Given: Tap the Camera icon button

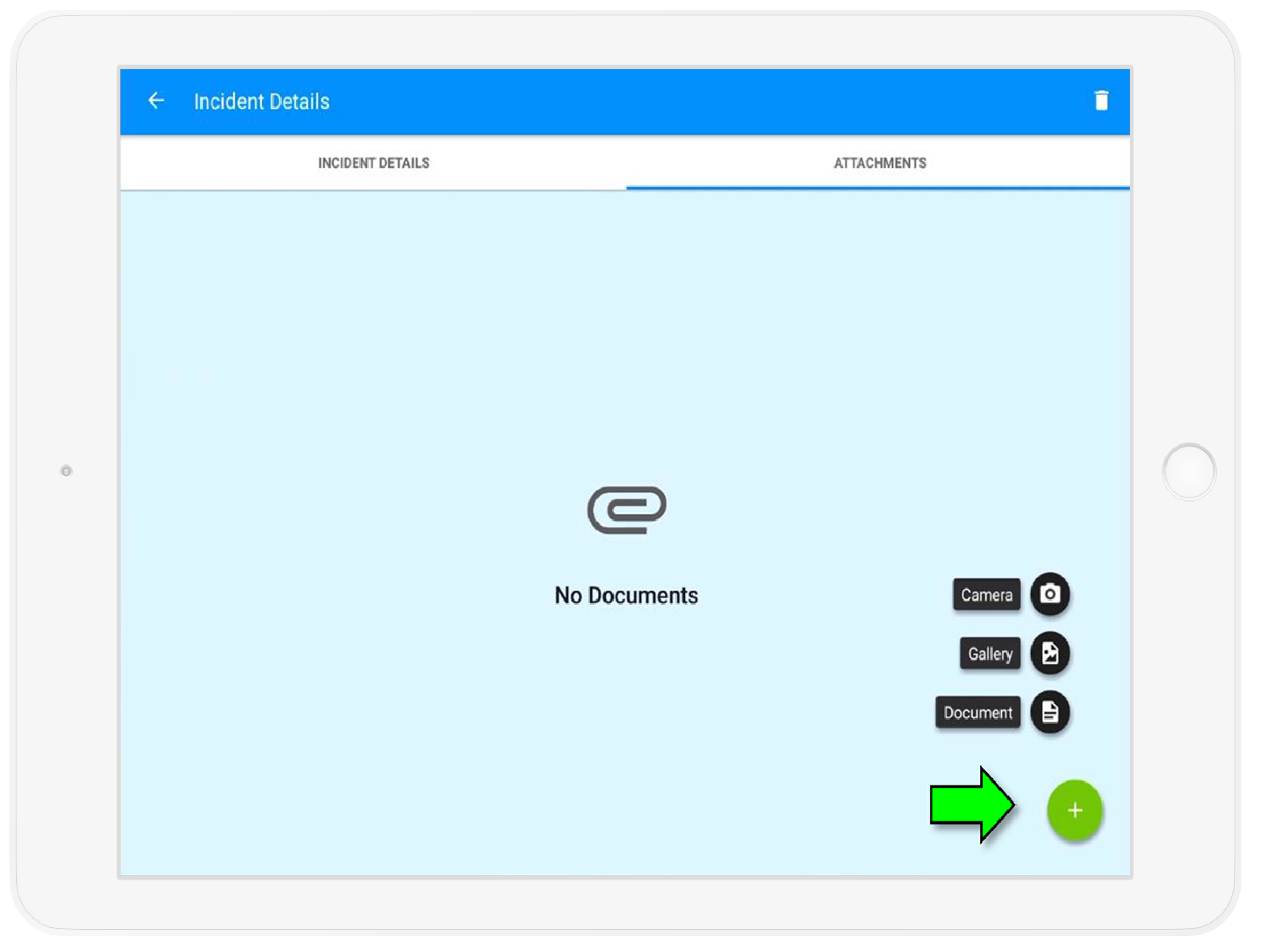Looking at the screenshot, I should click(x=1050, y=594).
